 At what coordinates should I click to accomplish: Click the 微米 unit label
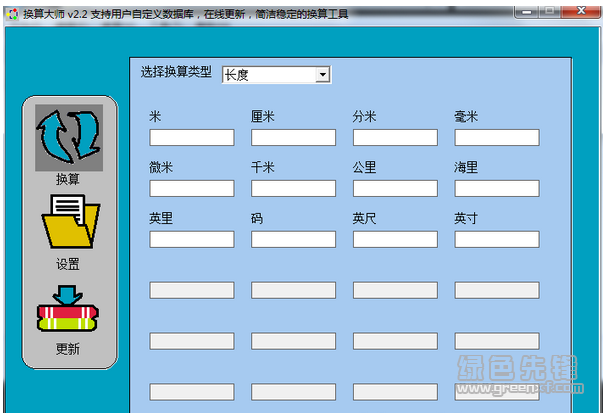(161, 167)
